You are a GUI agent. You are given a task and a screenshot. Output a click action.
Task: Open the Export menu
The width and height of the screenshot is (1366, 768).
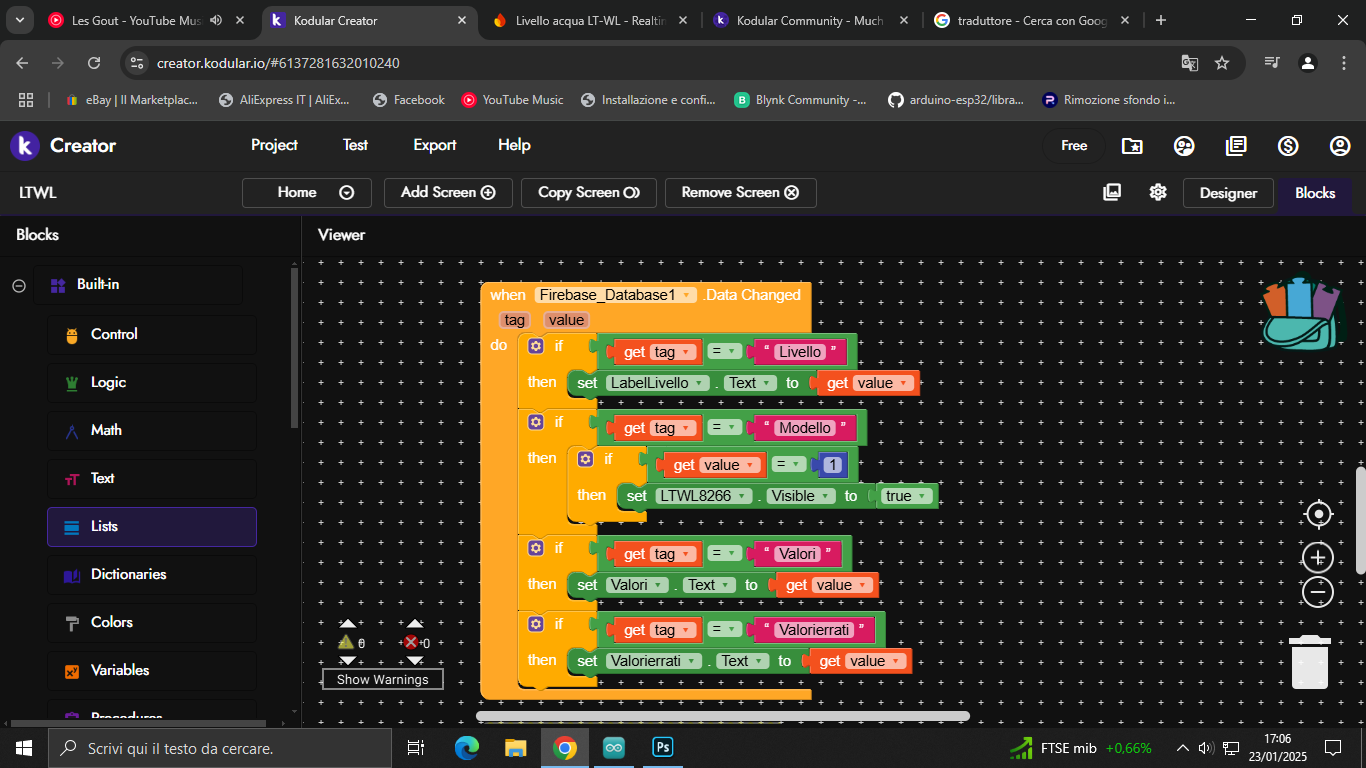click(x=435, y=145)
